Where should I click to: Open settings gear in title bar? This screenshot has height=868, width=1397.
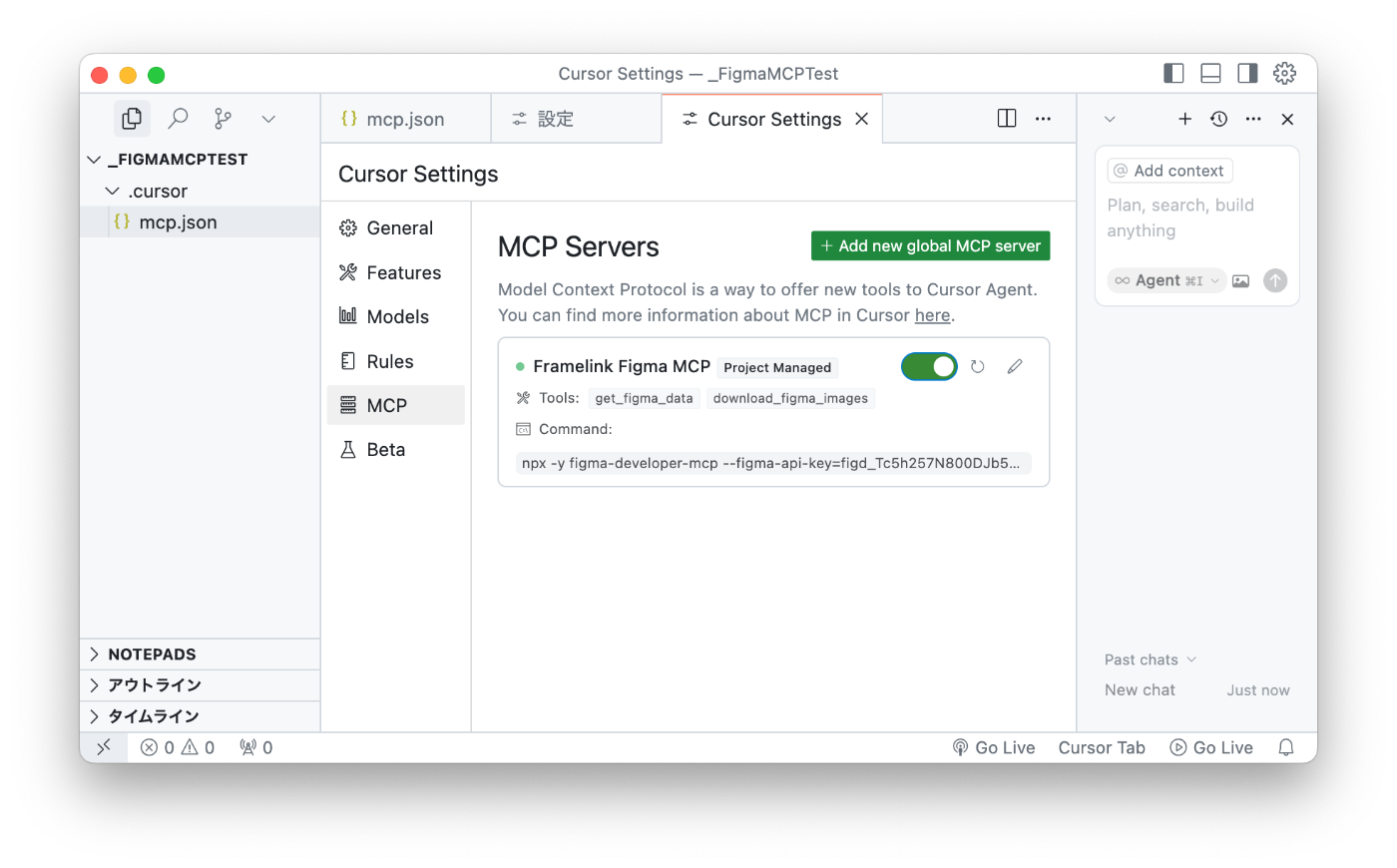point(1285,73)
